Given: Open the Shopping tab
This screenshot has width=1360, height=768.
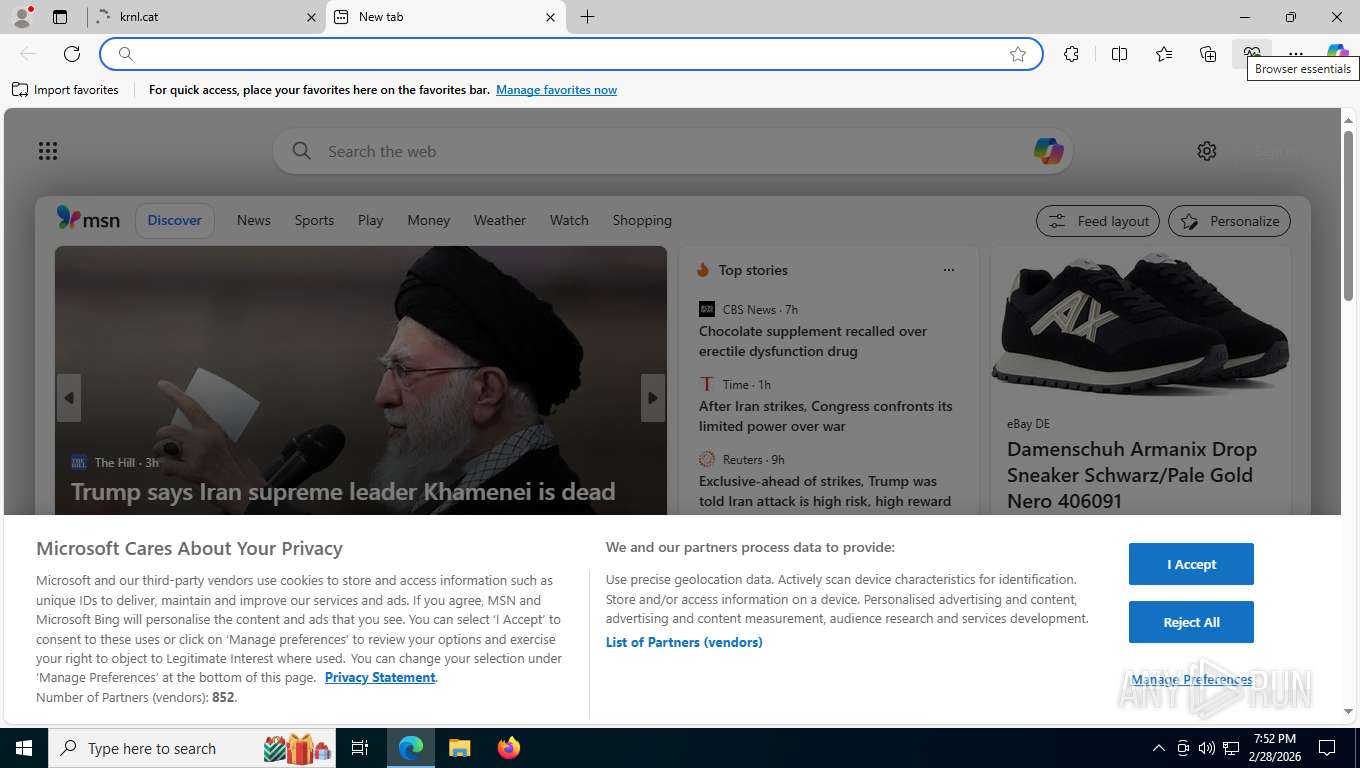Looking at the screenshot, I should pos(642,220).
